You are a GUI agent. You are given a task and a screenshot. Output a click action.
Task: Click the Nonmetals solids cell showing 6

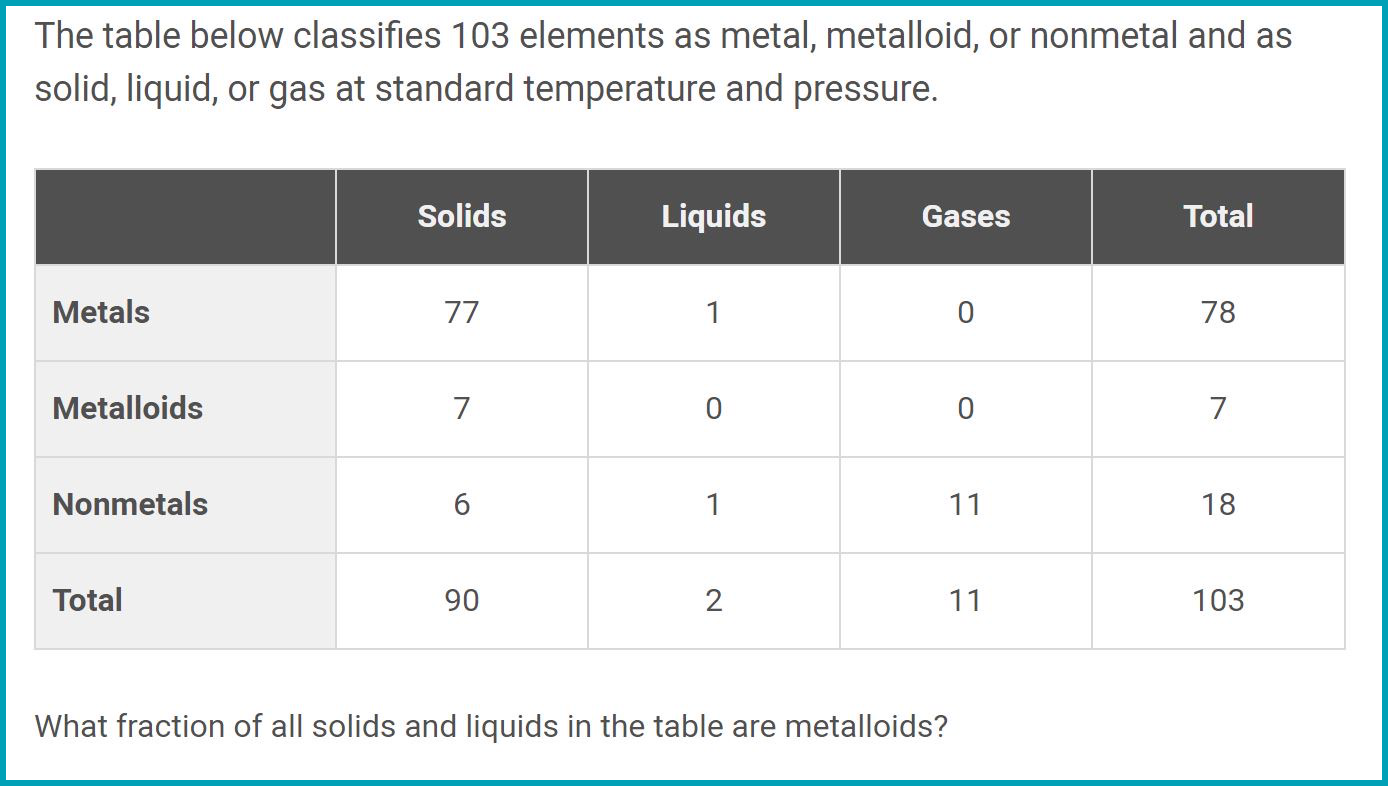coord(462,504)
